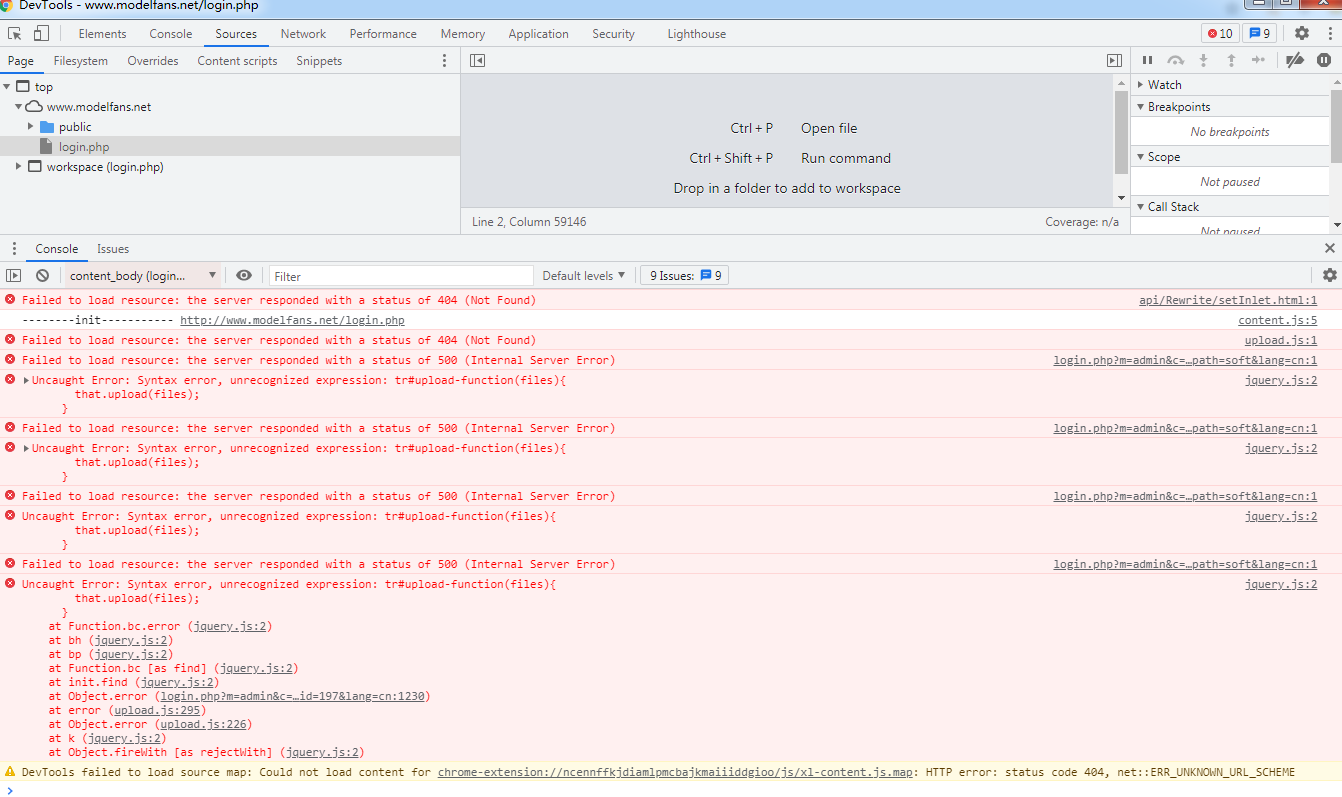Open the navigator pane three-dot more options
This screenshot has width=1342, height=797.
tap(445, 61)
